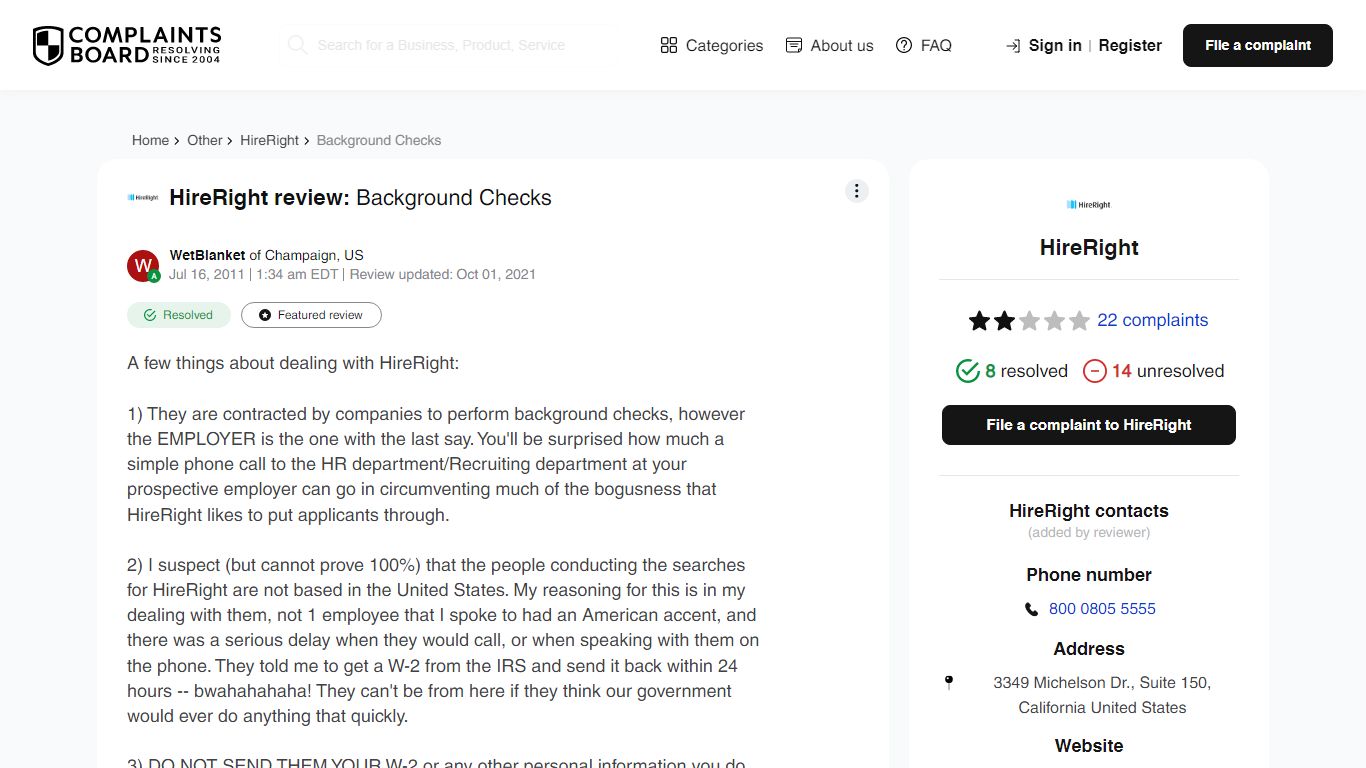The height and width of the screenshot is (768, 1366).
Task: Select the review date Jul 16, 2011
Action: point(207,274)
